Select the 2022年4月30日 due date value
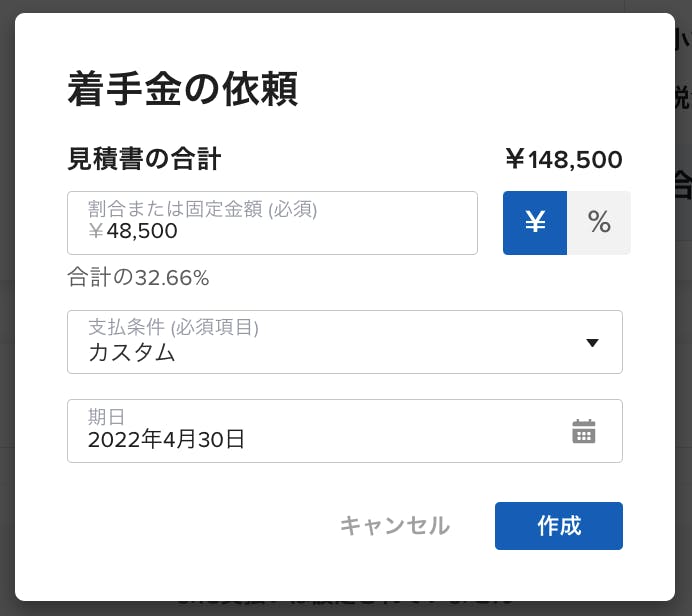Screen dimensions: 692x616 166,439
